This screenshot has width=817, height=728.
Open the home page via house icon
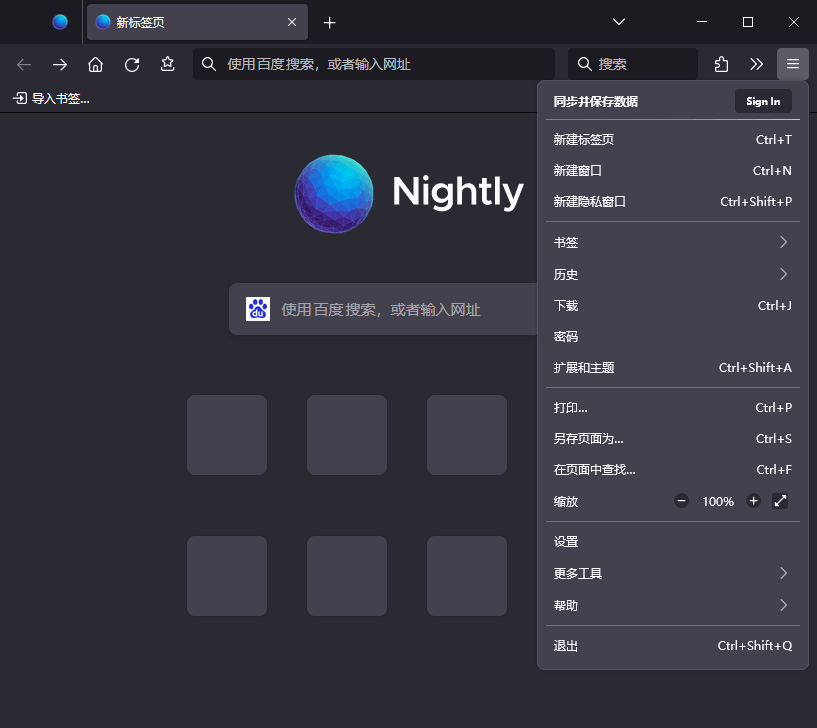click(95, 65)
